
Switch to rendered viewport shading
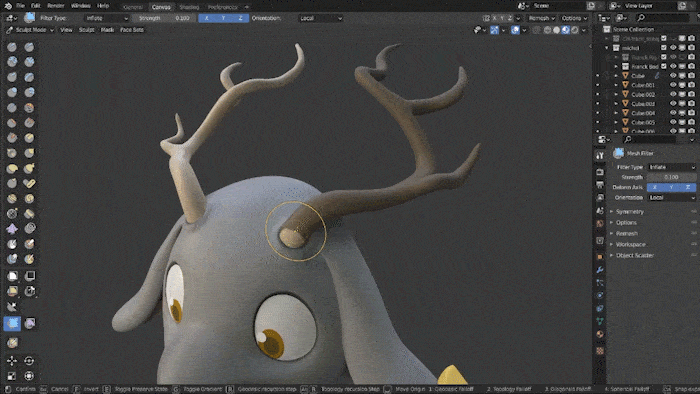[x=575, y=30]
